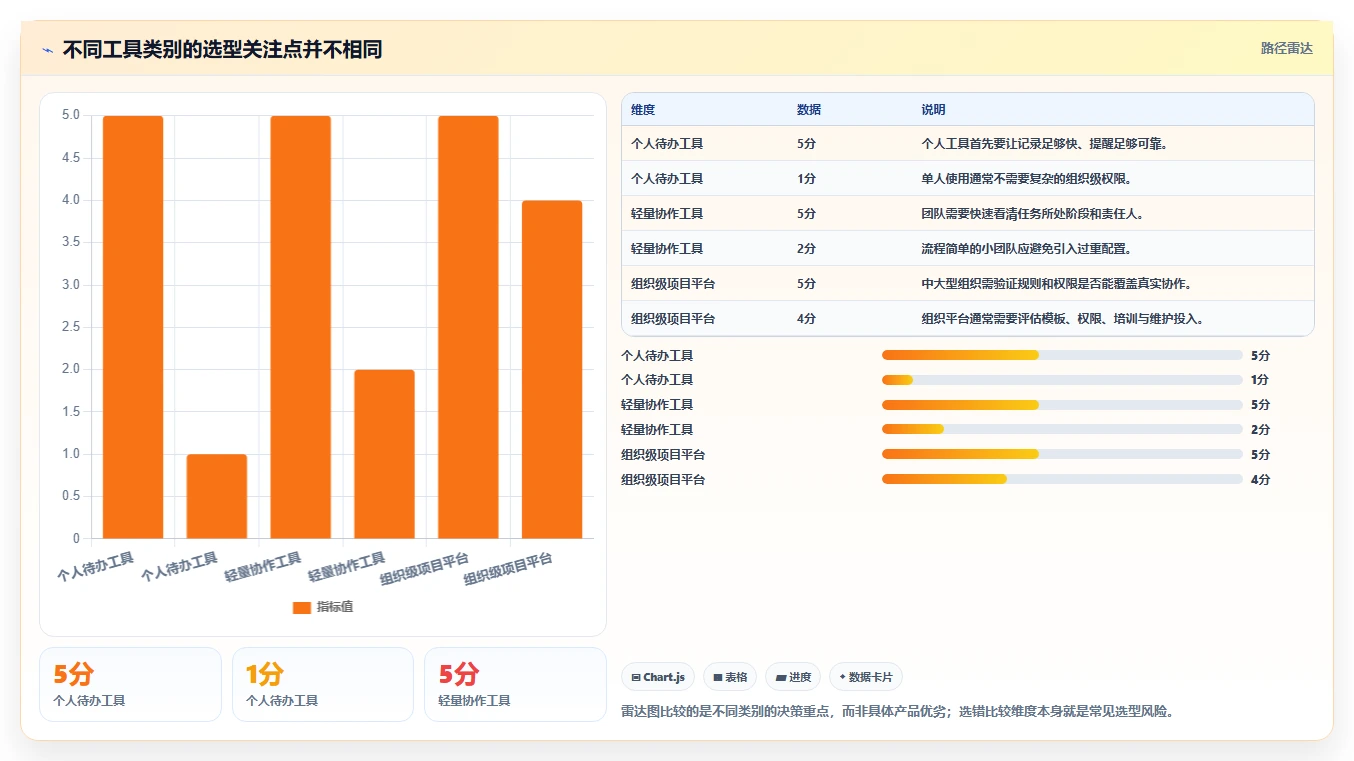Viewport: 1354px width, 761px height.
Task: Click the 2.5 tick on the y-axis
Action: (x=71, y=327)
